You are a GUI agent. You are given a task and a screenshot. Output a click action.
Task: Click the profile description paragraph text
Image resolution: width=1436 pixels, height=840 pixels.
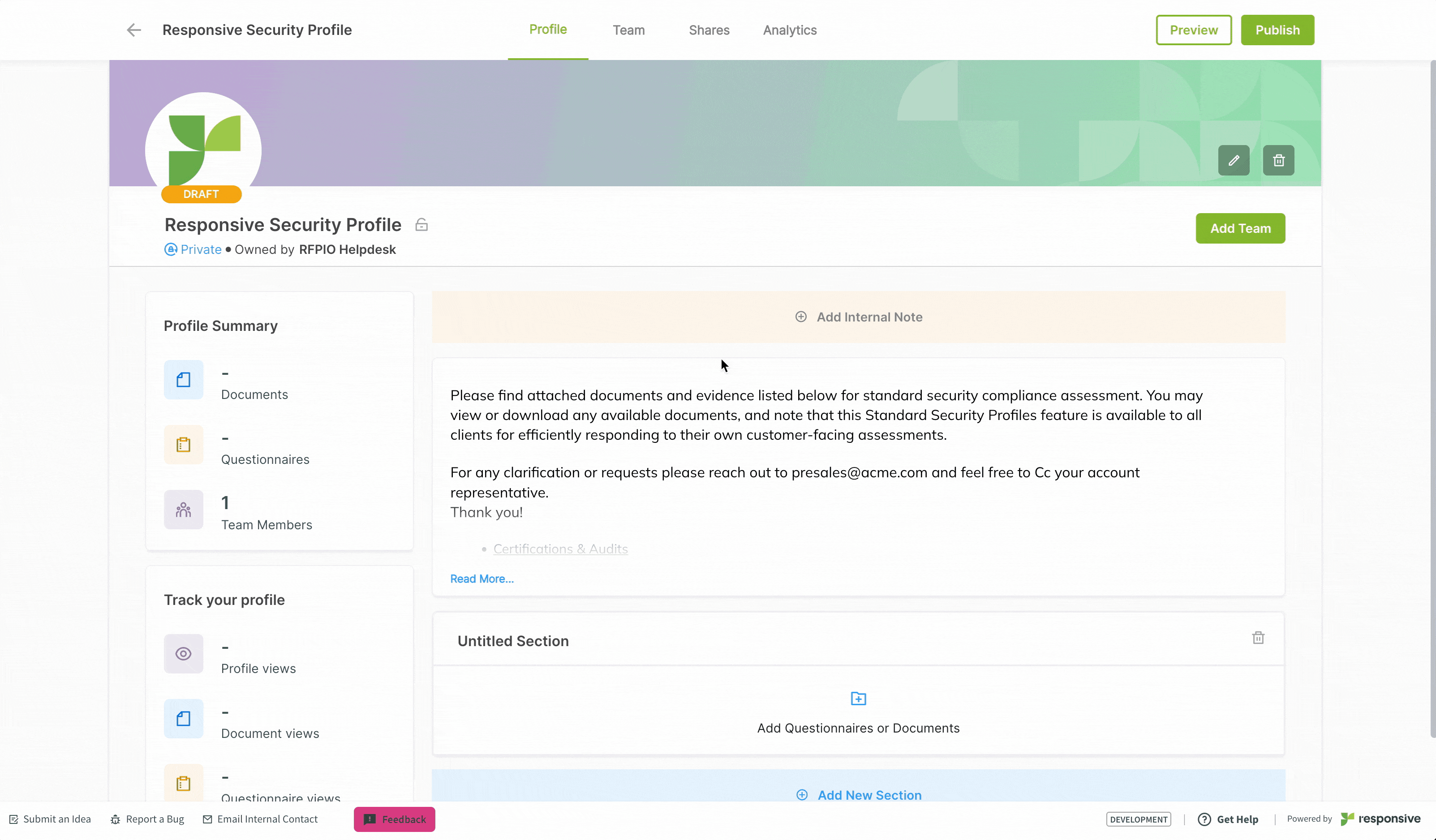click(826, 415)
